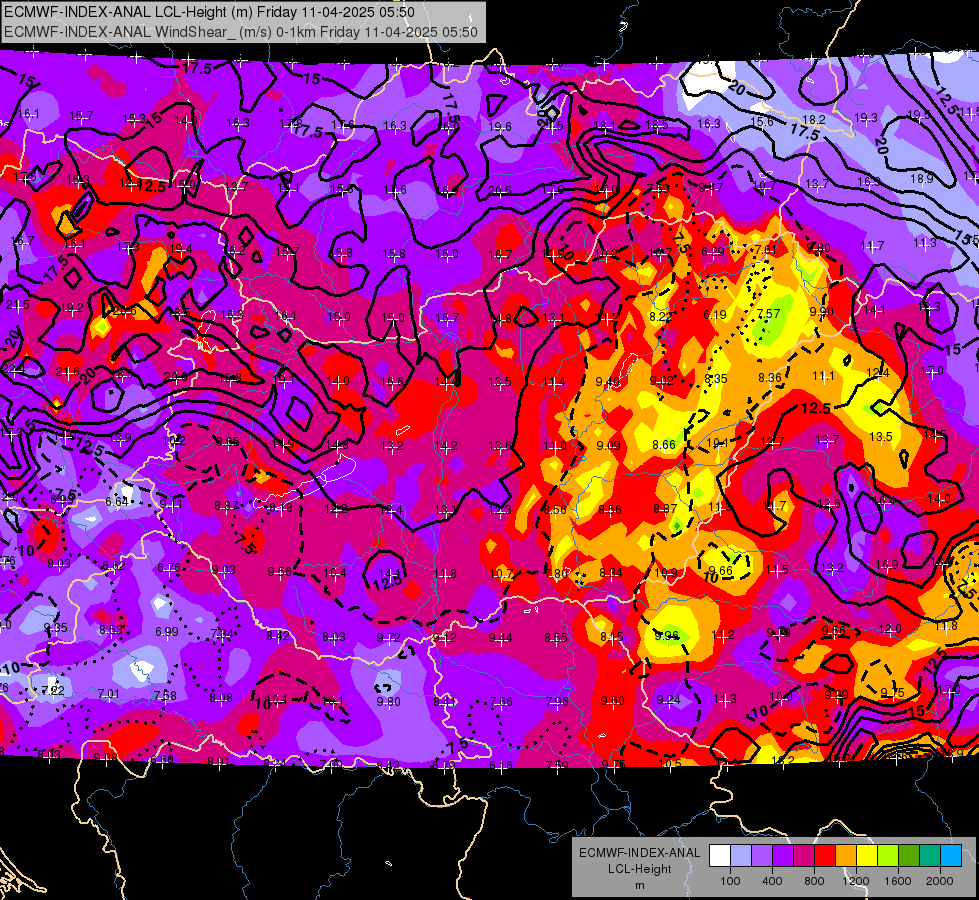979x900 pixels.
Task: Click the grid value '7.22' at lower left
Action: pos(53,690)
